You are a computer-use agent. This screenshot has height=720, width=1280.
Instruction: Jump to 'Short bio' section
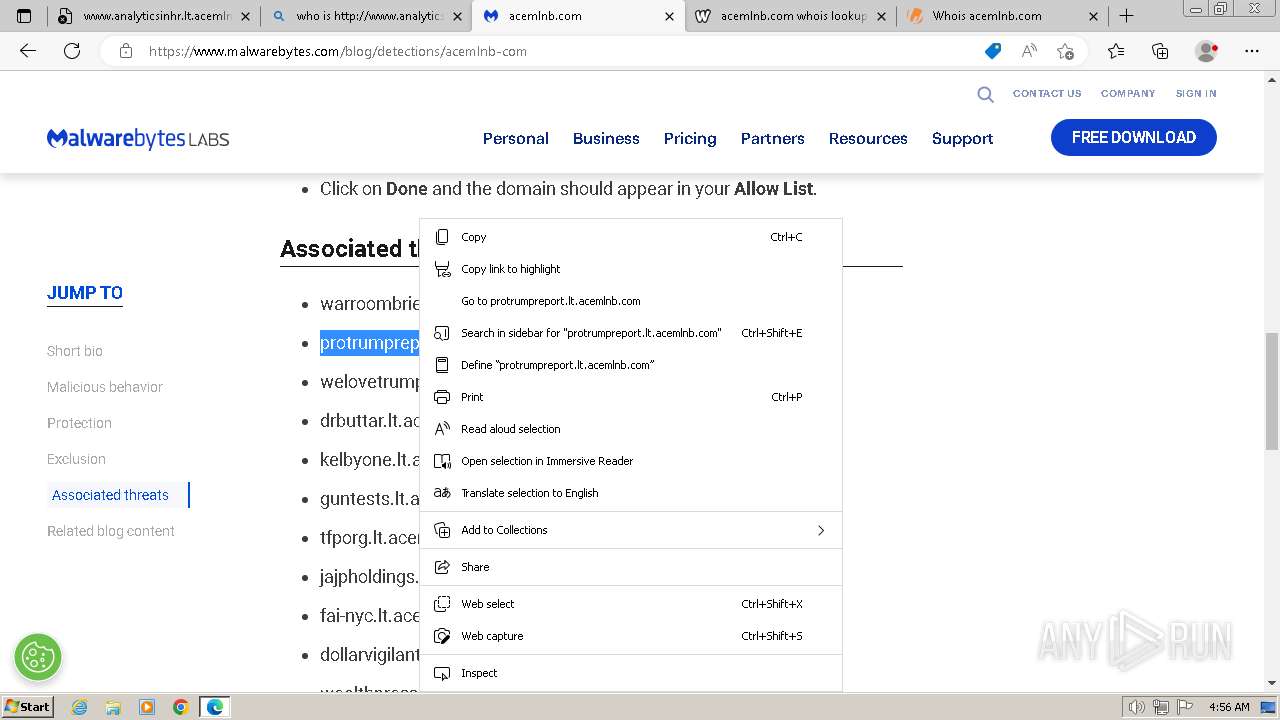tap(75, 351)
